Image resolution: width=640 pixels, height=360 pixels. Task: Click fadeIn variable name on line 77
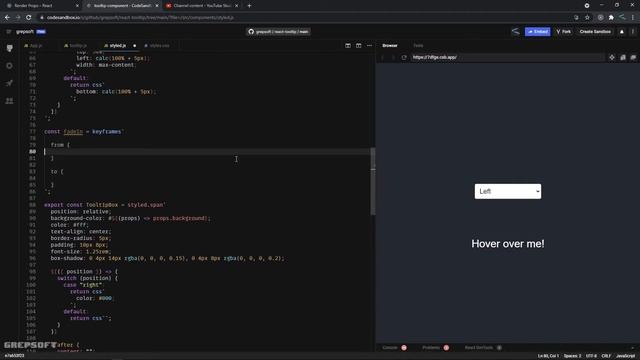coord(73,131)
